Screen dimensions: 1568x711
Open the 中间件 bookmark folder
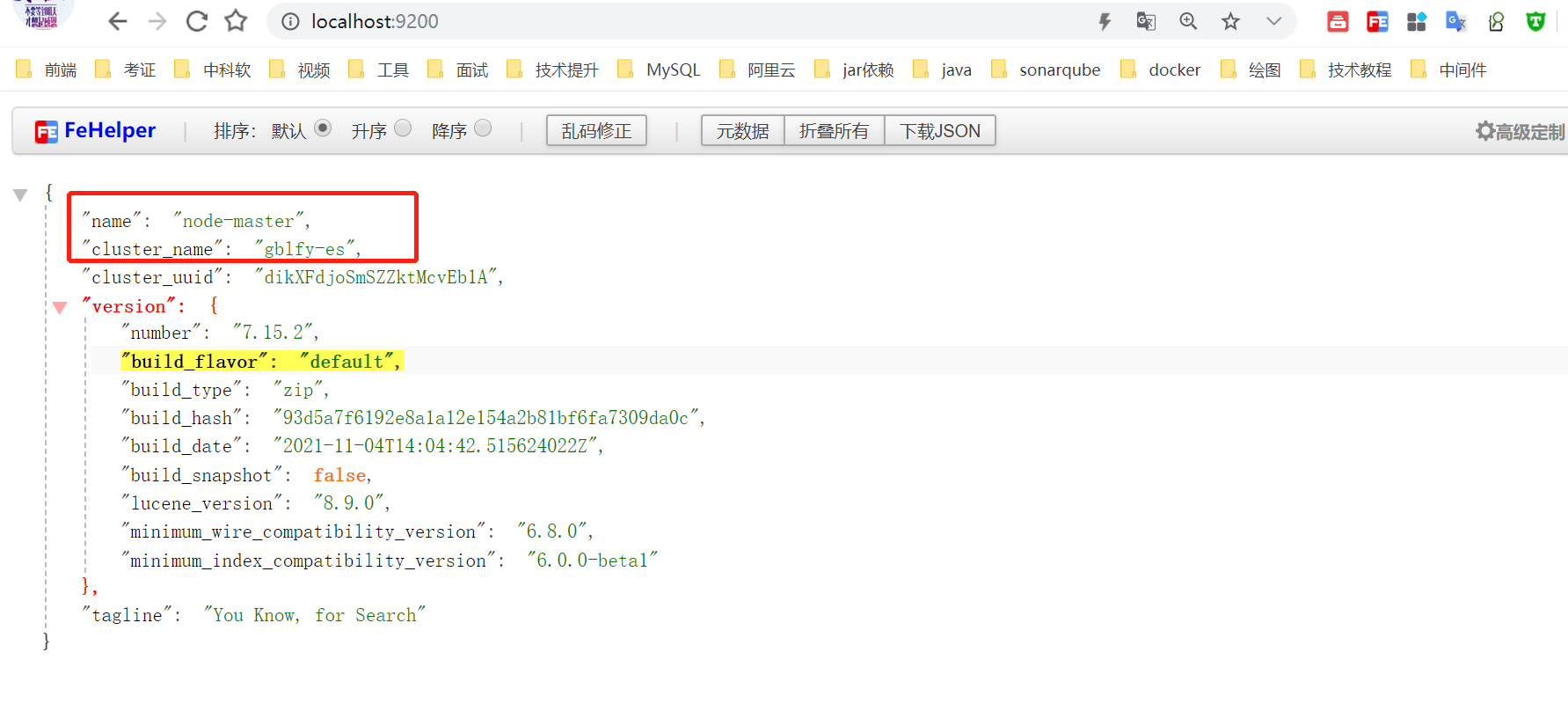click(x=1448, y=70)
